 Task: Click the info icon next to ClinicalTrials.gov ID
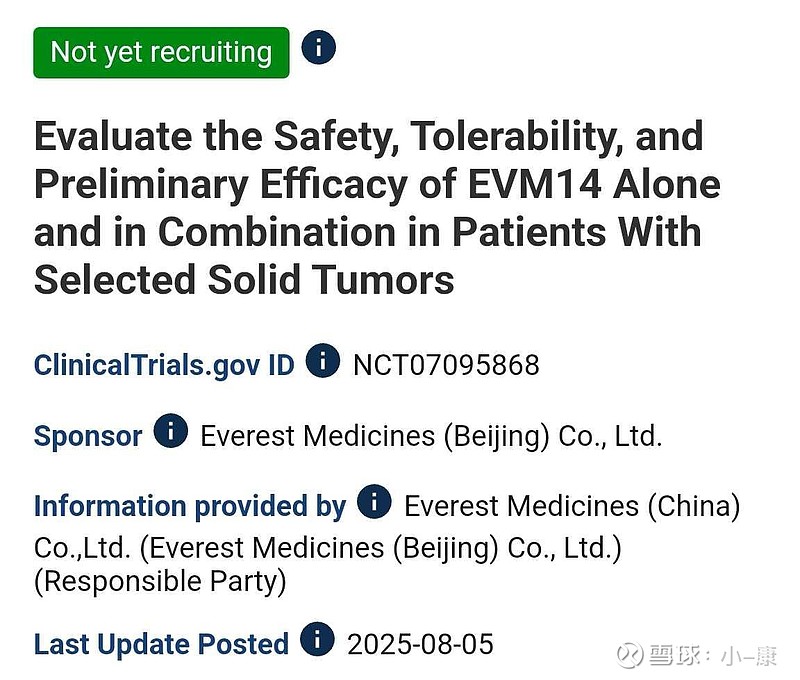pos(322,361)
